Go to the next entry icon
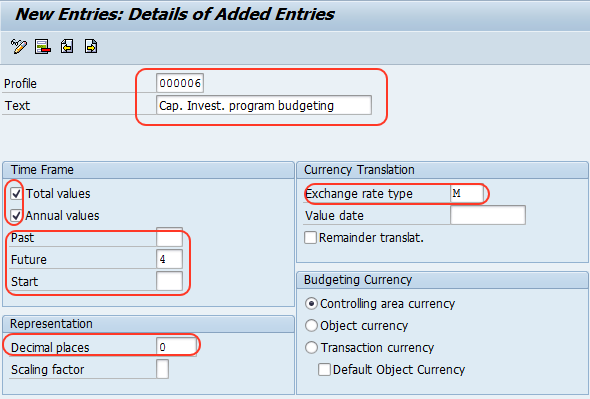The height and width of the screenshot is (399, 590). point(91,47)
